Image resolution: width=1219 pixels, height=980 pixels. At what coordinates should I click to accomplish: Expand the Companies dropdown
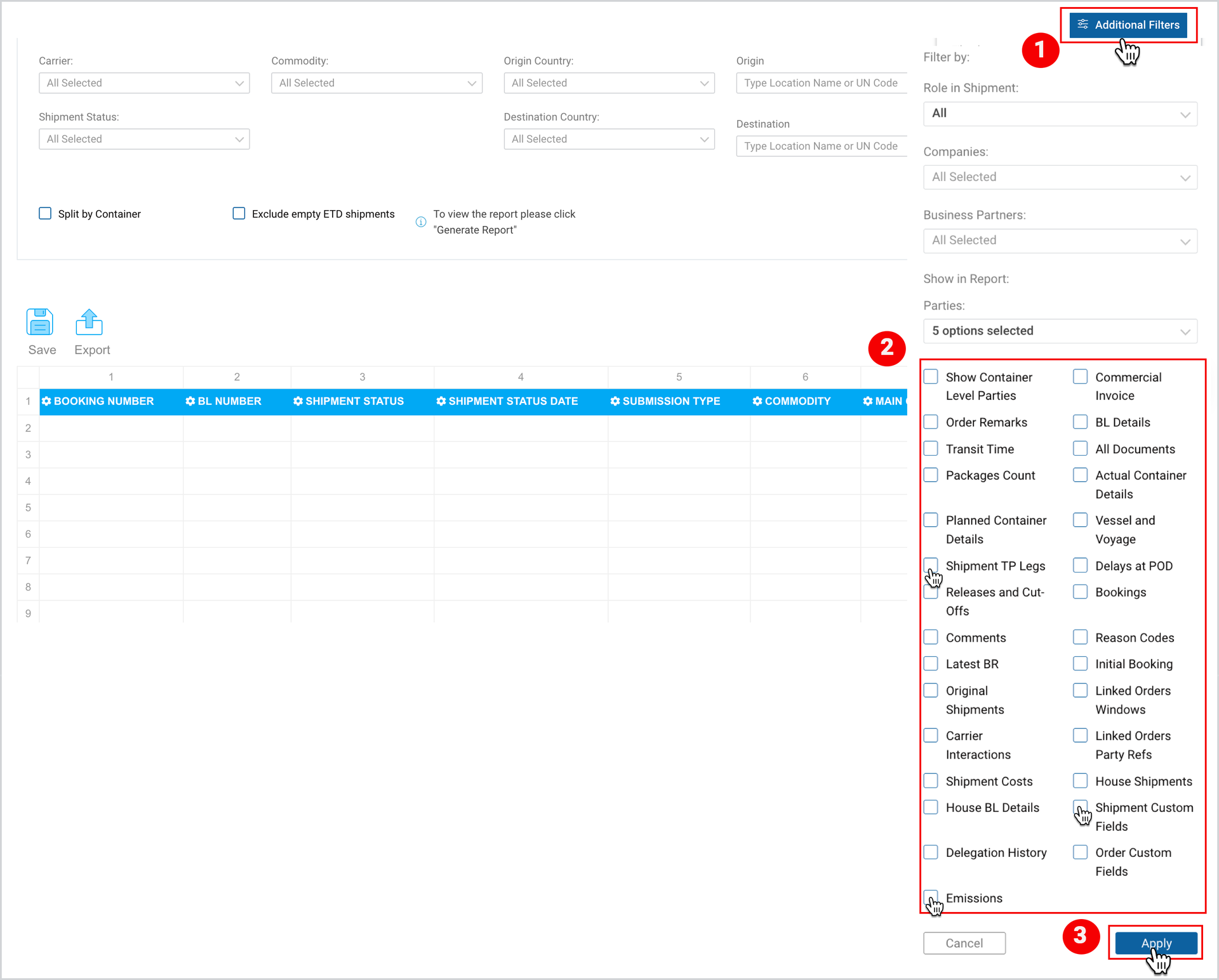[x=1060, y=177]
